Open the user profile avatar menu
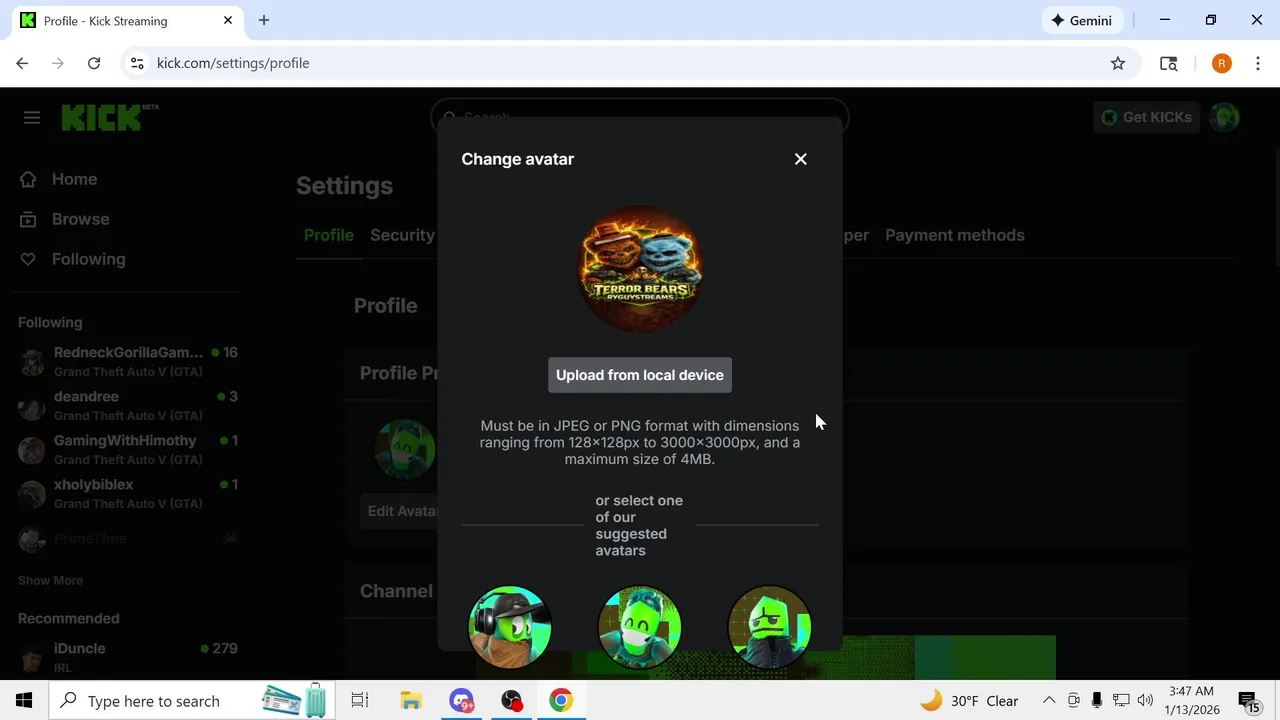Image resolution: width=1280 pixels, height=720 pixels. coord(1224,117)
